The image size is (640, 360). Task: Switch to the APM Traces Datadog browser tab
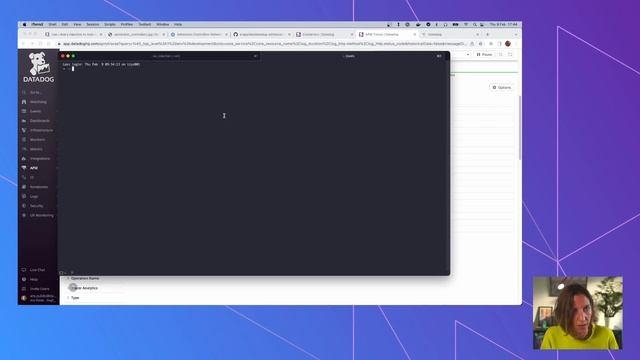tap(386, 35)
